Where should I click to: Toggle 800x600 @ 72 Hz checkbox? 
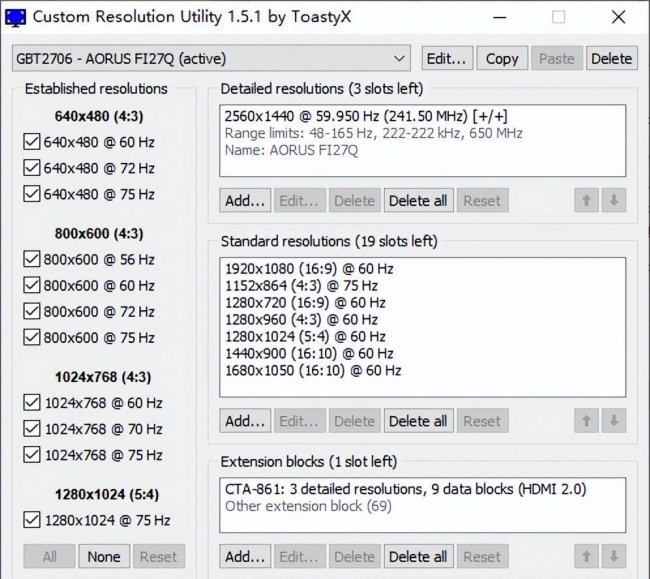(x=32, y=311)
